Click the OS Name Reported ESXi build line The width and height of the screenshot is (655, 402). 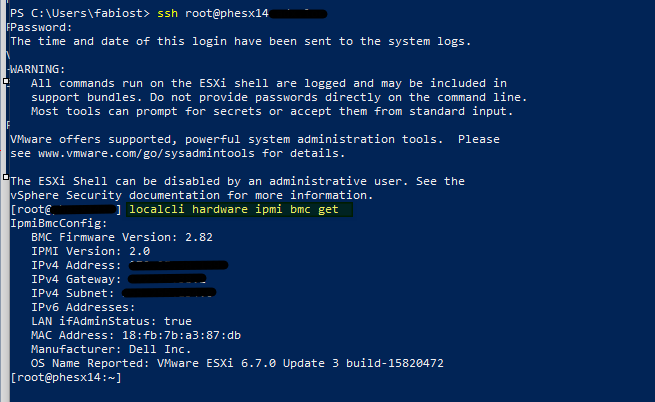(237, 363)
